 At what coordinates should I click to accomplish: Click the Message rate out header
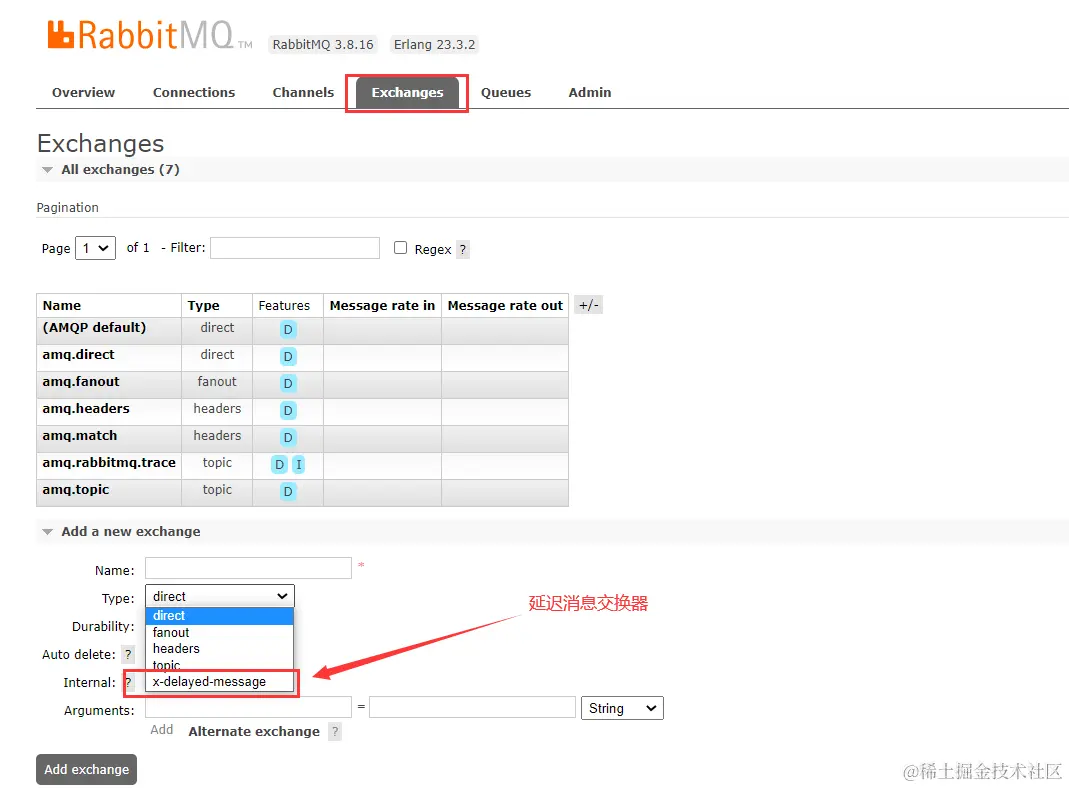pos(505,305)
